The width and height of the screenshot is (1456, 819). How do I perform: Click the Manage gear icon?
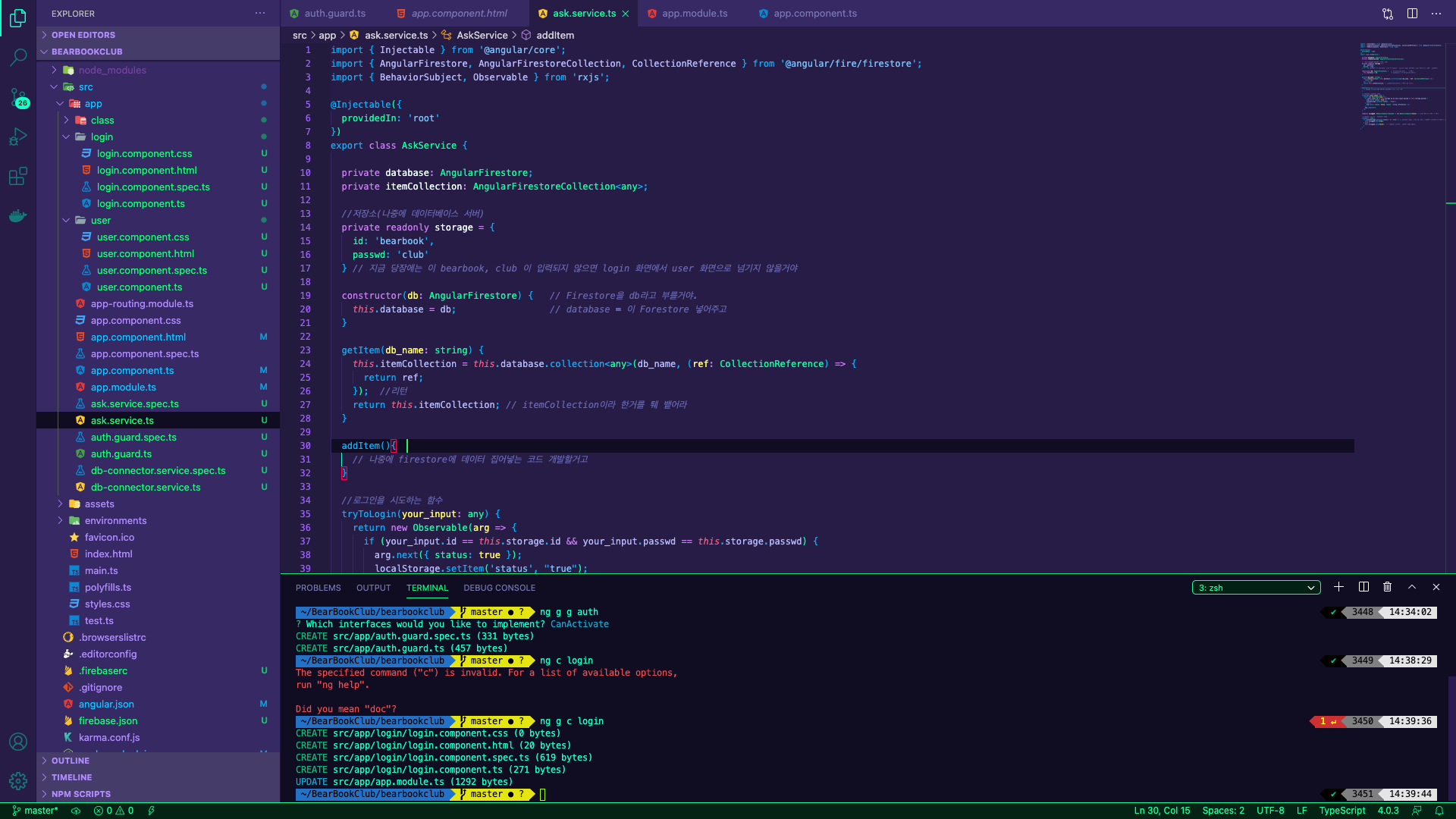(18, 780)
